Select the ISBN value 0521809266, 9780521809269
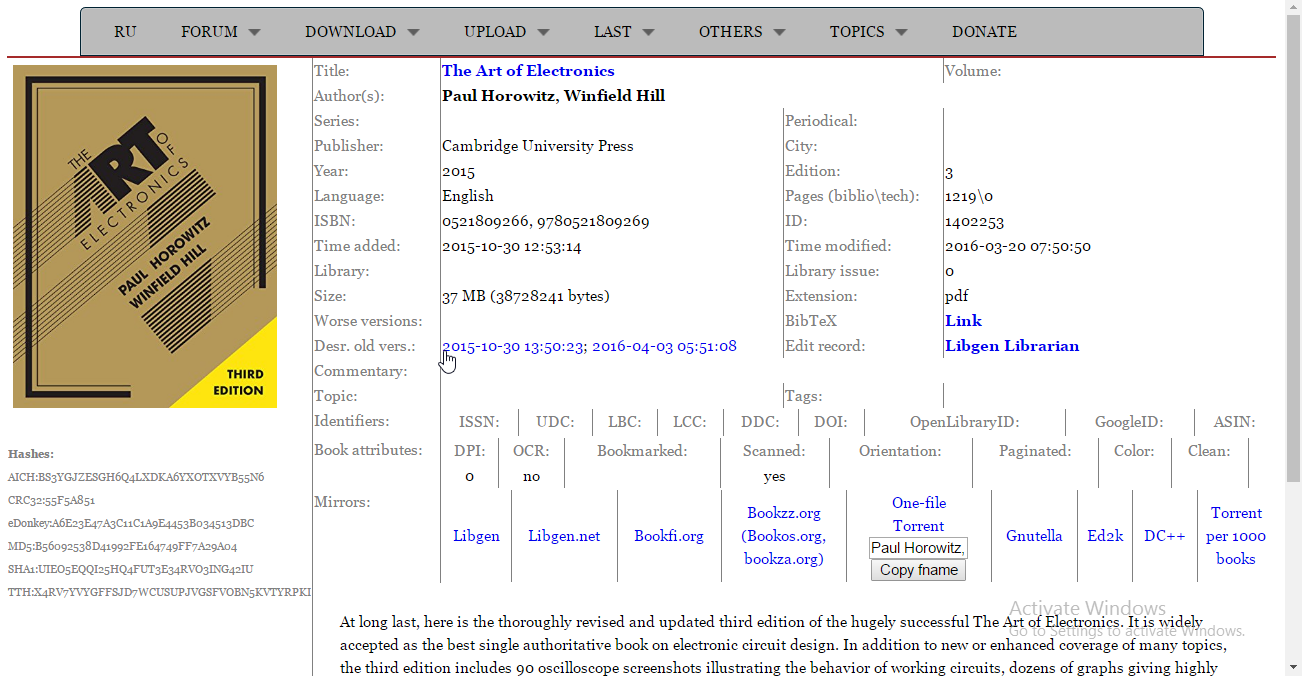The height and width of the screenshot is (676, 1302). [x=546, y=221]
